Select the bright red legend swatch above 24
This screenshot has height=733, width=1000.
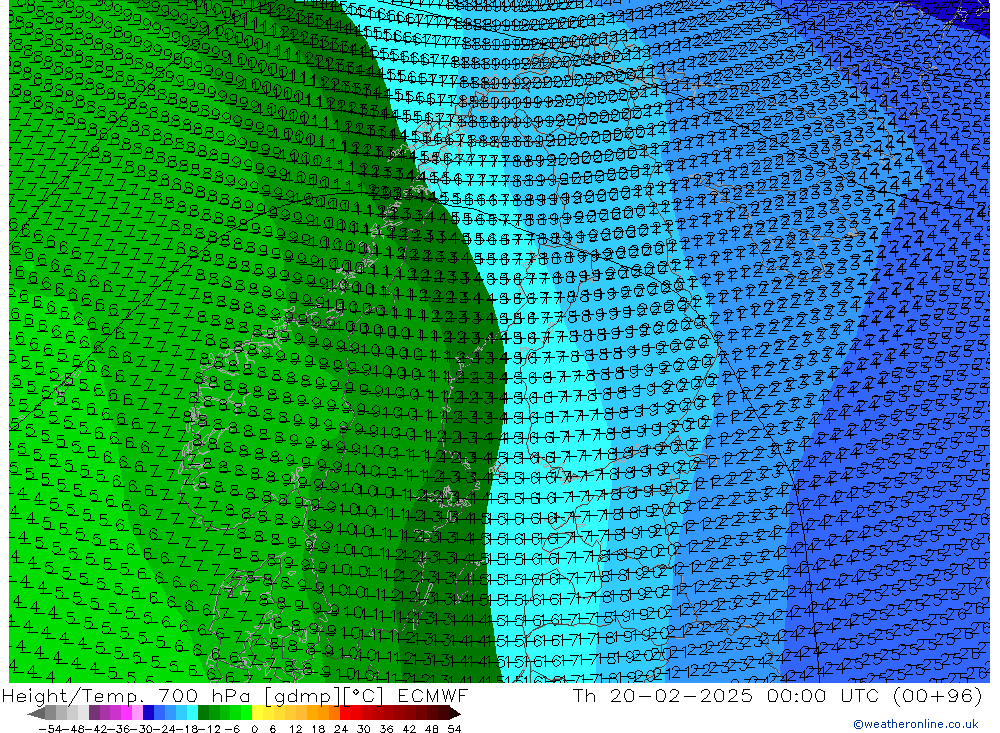pyautogui.click(x=346, y=713)
